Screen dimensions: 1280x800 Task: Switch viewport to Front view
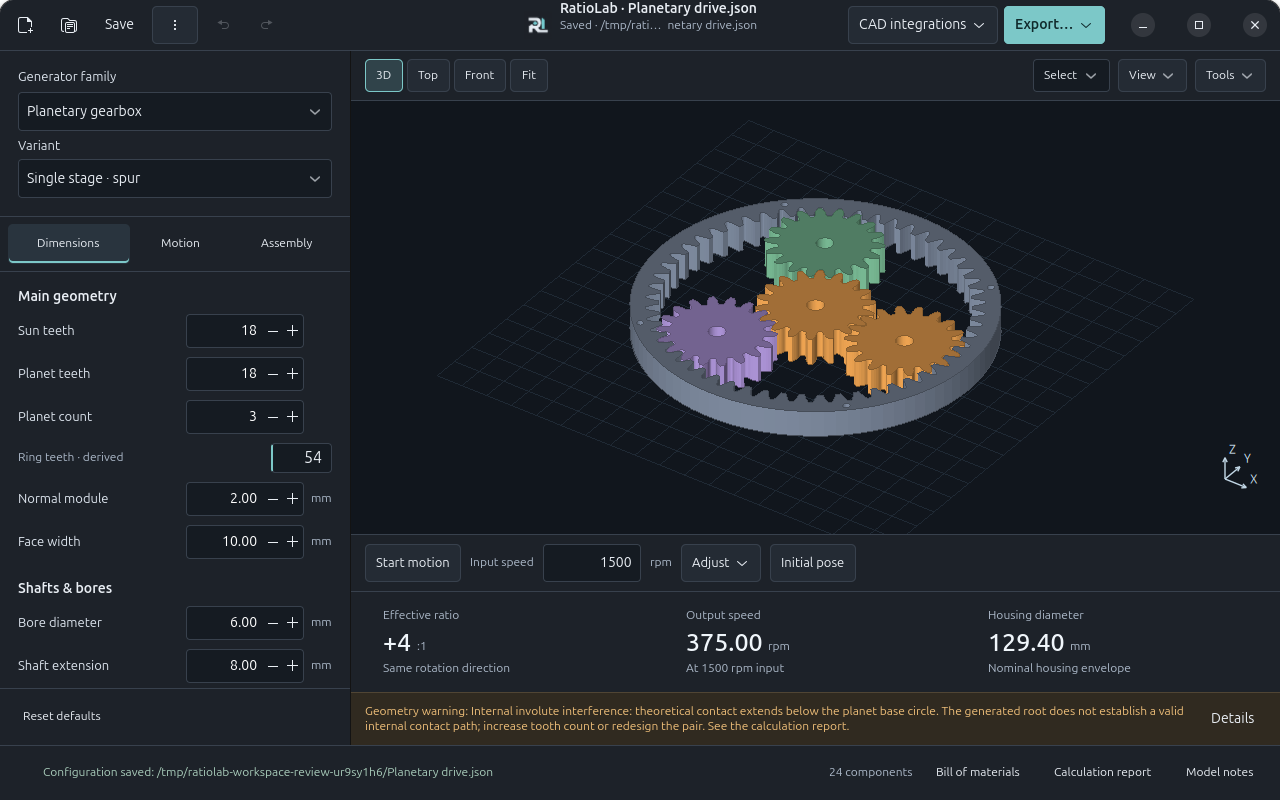click(480, 75)
